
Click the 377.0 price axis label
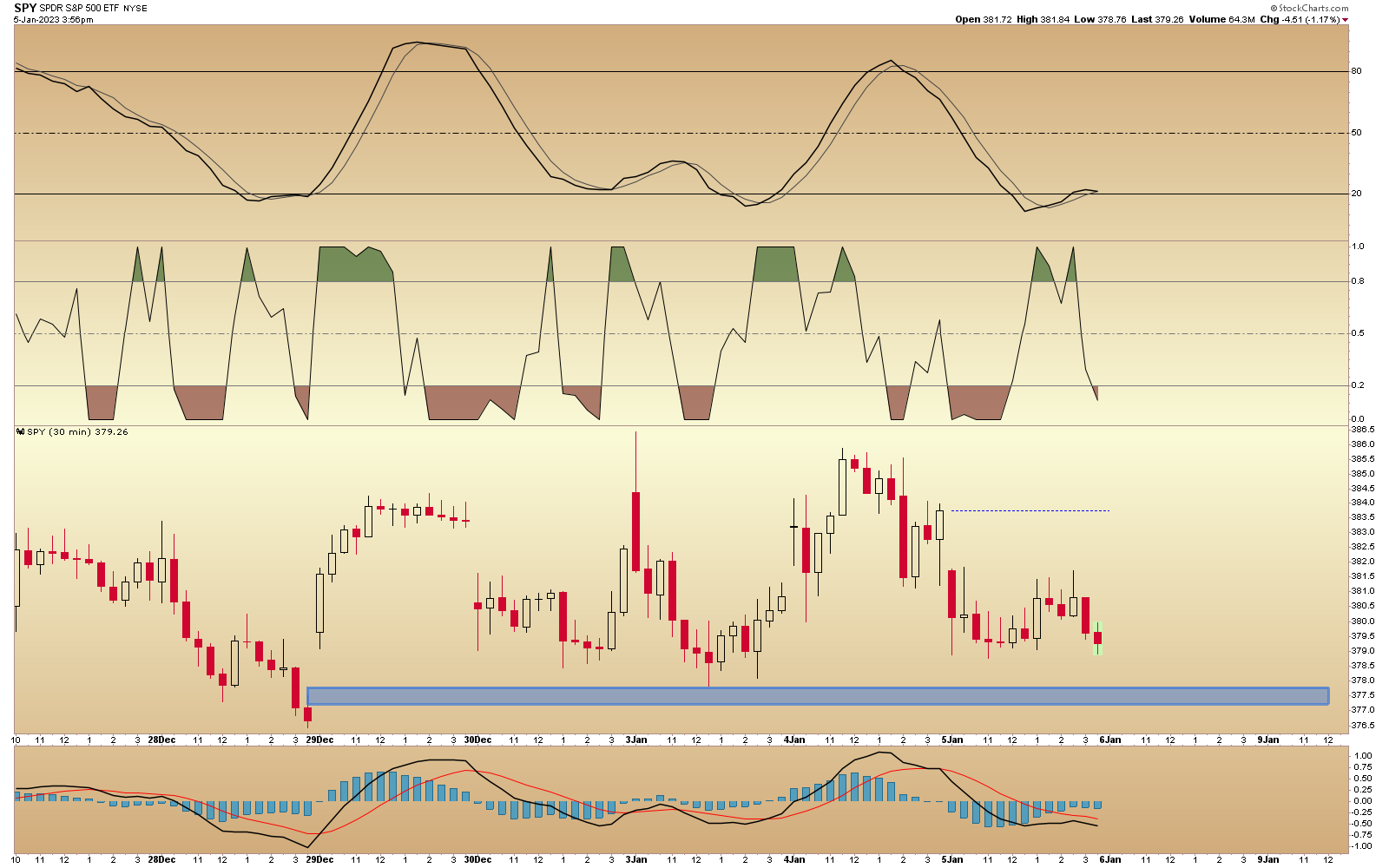click(1363, 710)
